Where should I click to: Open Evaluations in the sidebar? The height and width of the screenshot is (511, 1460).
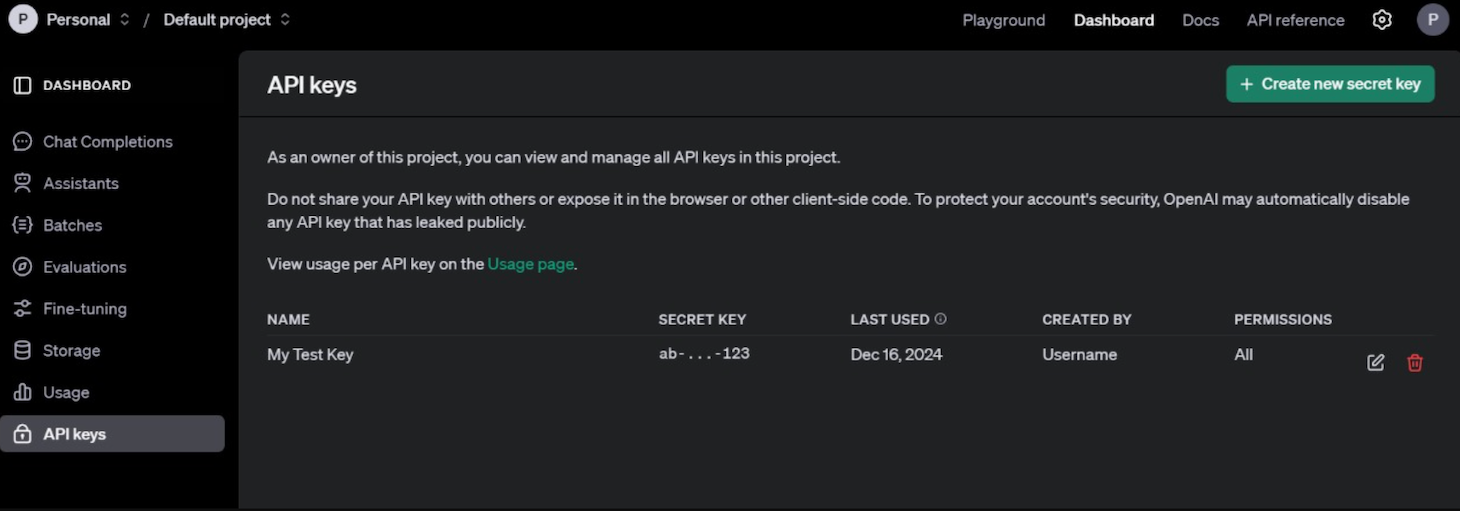coord(84,267)
